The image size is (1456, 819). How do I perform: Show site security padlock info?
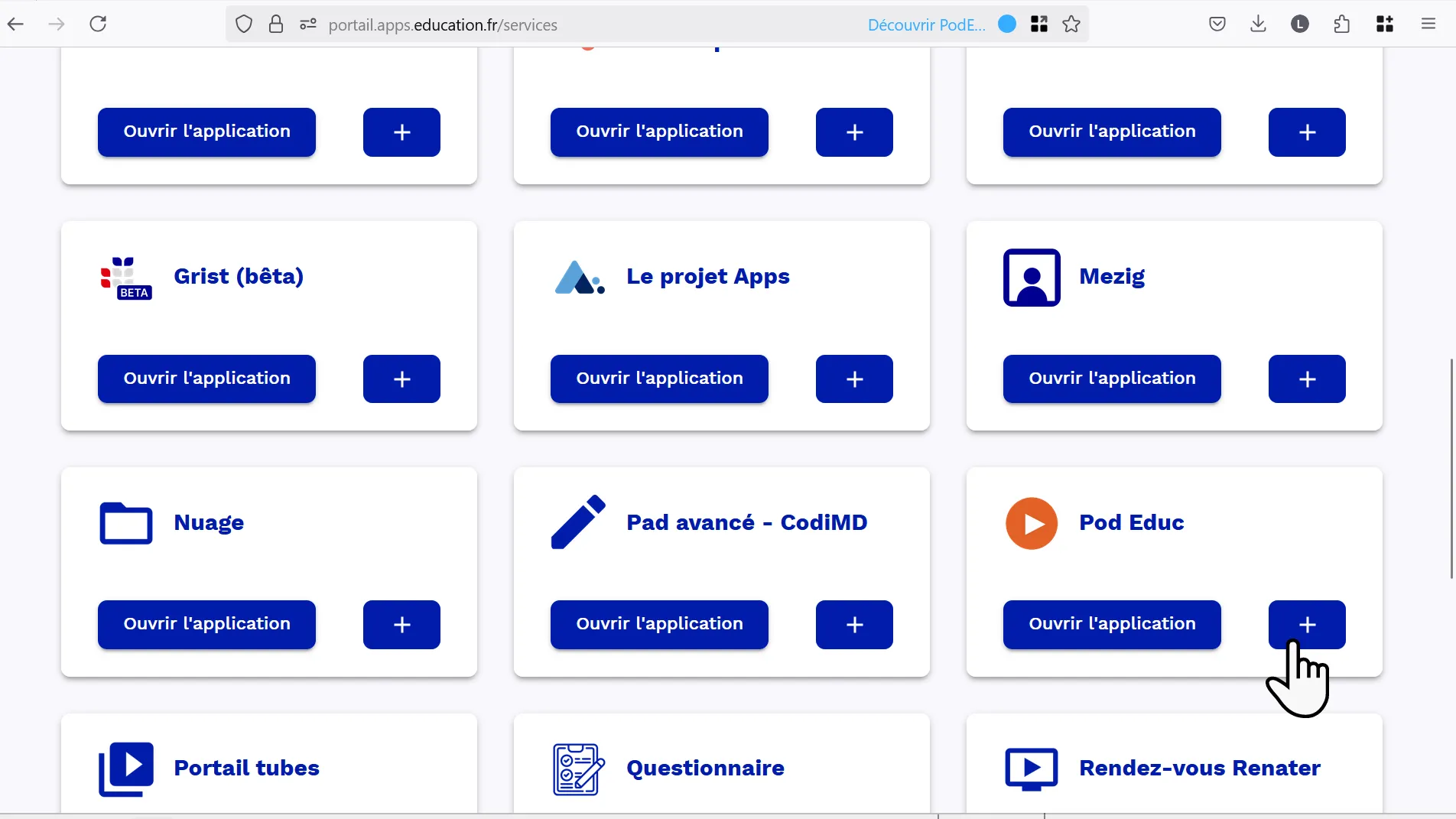pos(276,24)
